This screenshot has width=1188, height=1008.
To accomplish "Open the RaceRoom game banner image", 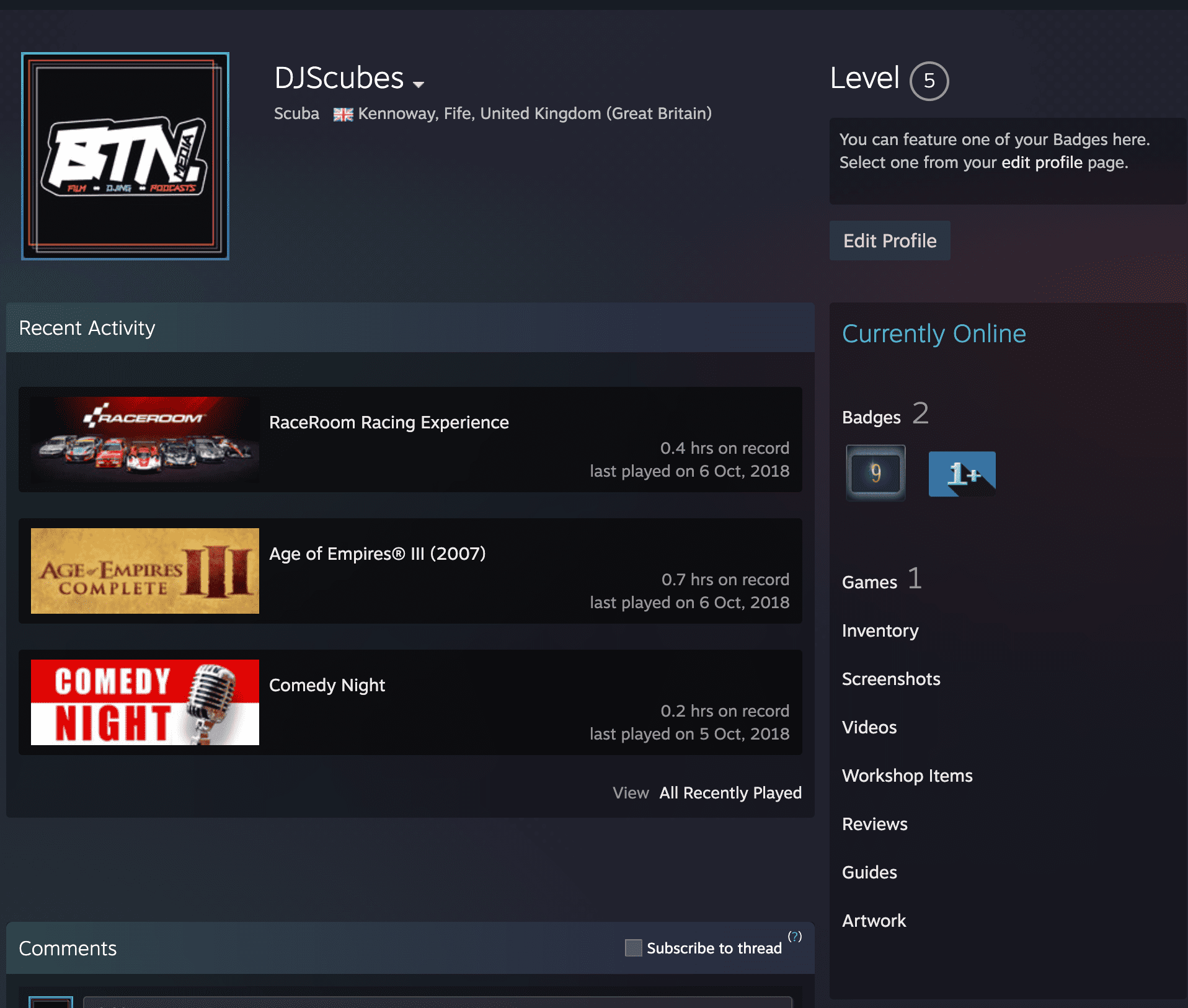I will click(145, 440).
